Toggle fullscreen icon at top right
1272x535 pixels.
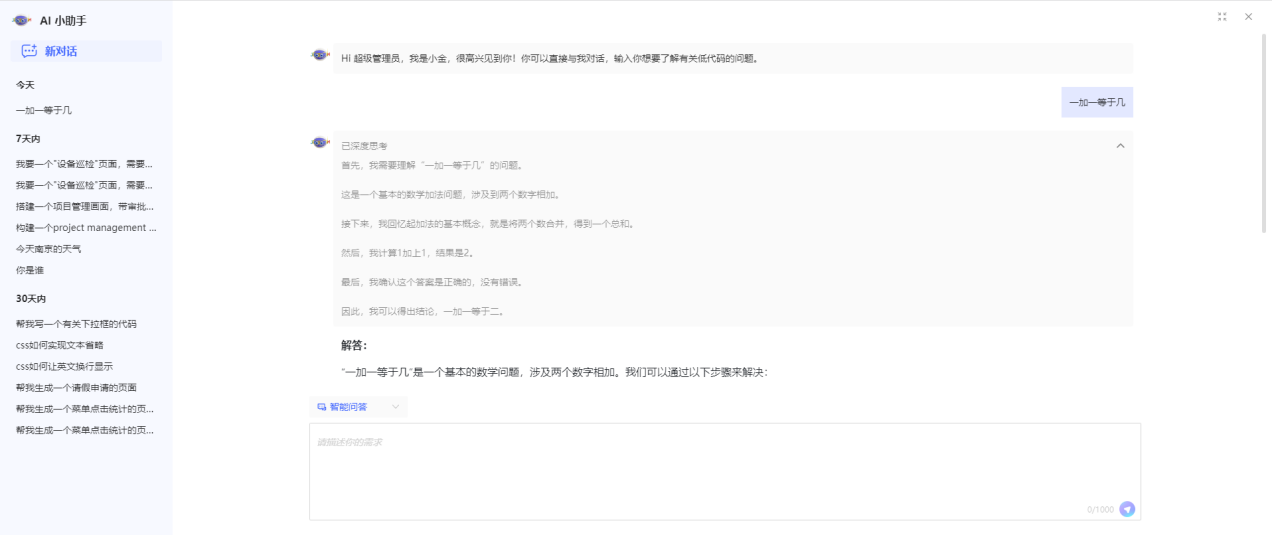click(1222, 17)
